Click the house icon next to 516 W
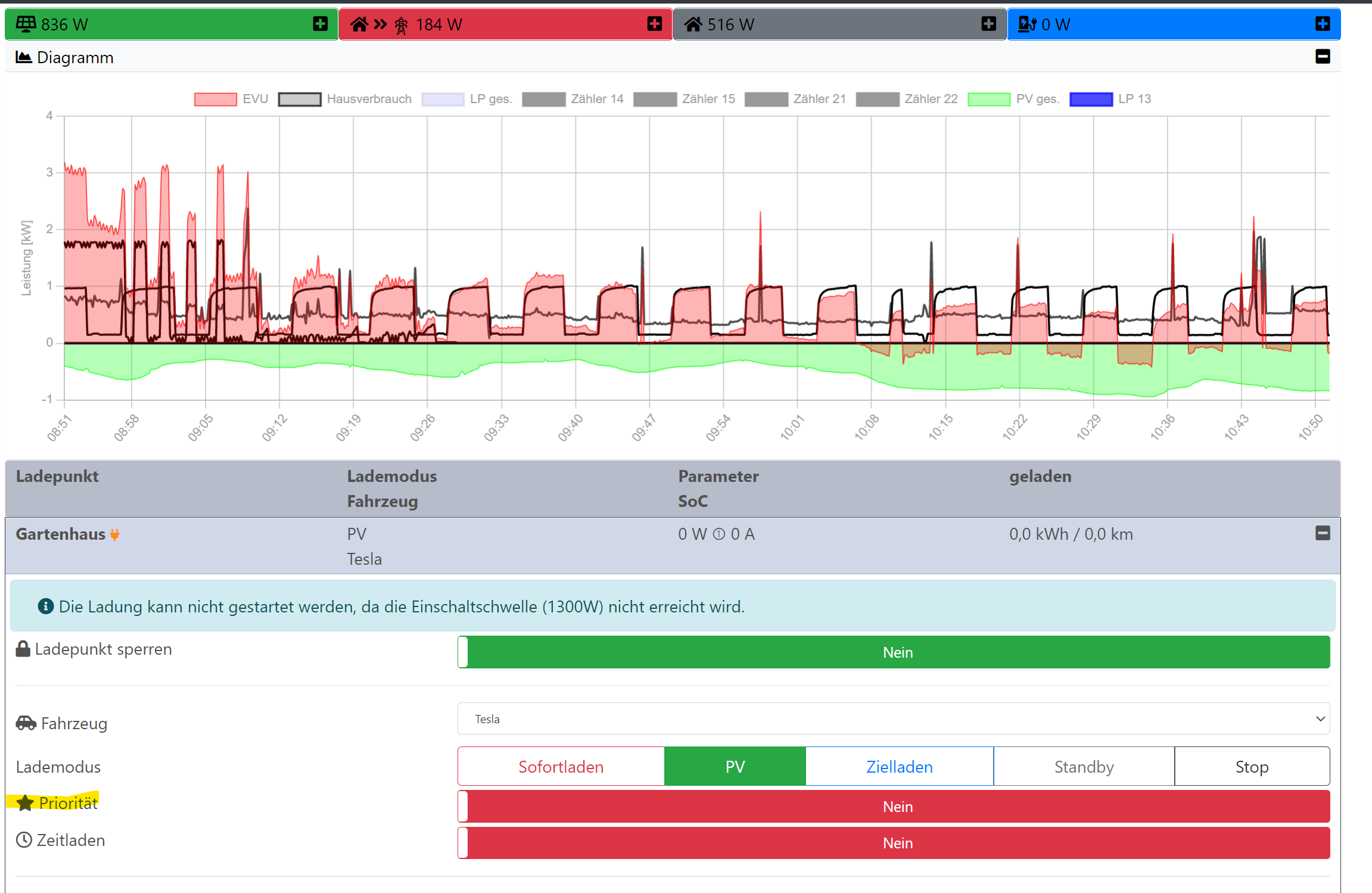Screen dimensions: 1372x893 693,24
